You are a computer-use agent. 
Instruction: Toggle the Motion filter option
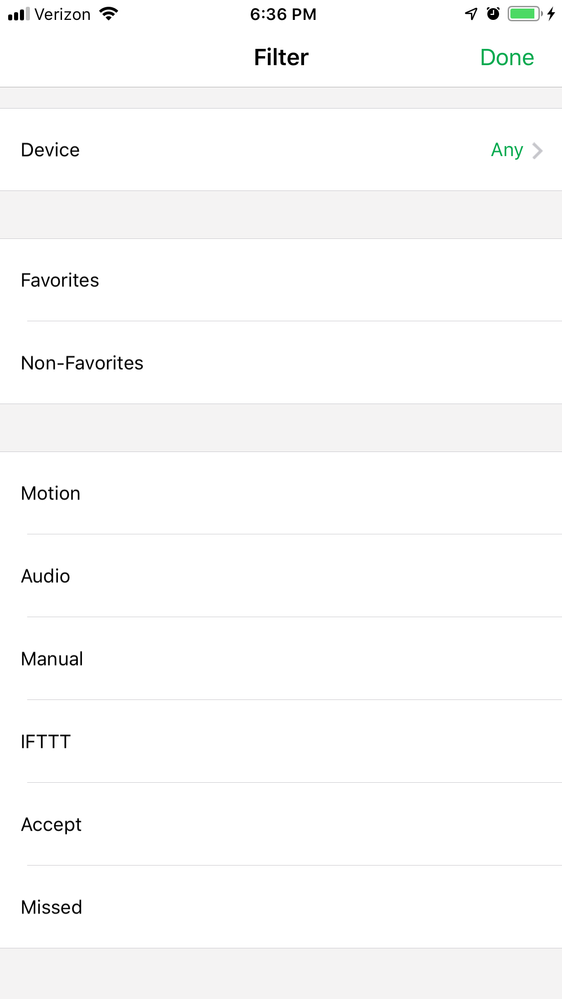(x=281, y=493)
